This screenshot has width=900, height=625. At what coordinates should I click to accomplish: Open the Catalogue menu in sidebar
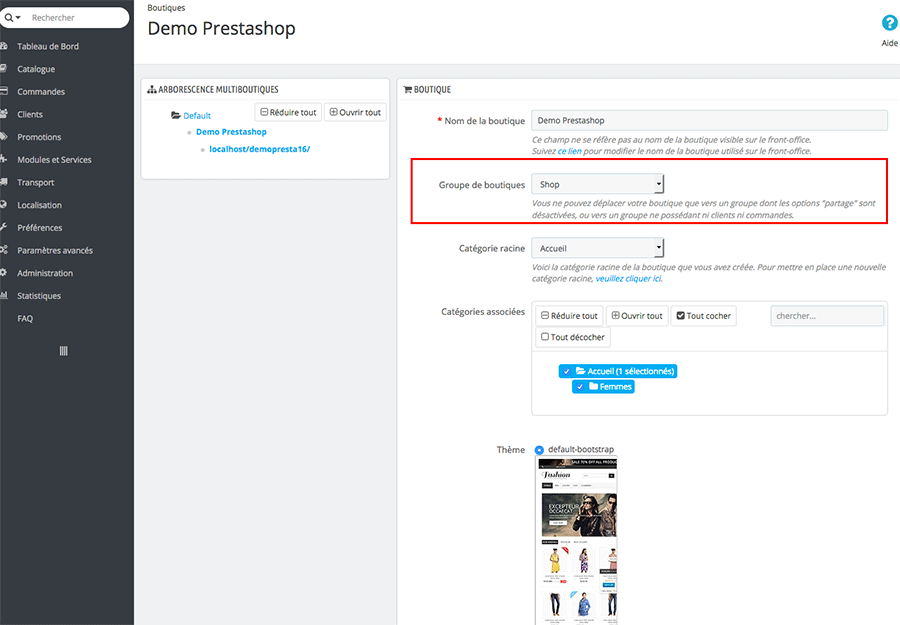pyautogui.click(x=36, y=69)
